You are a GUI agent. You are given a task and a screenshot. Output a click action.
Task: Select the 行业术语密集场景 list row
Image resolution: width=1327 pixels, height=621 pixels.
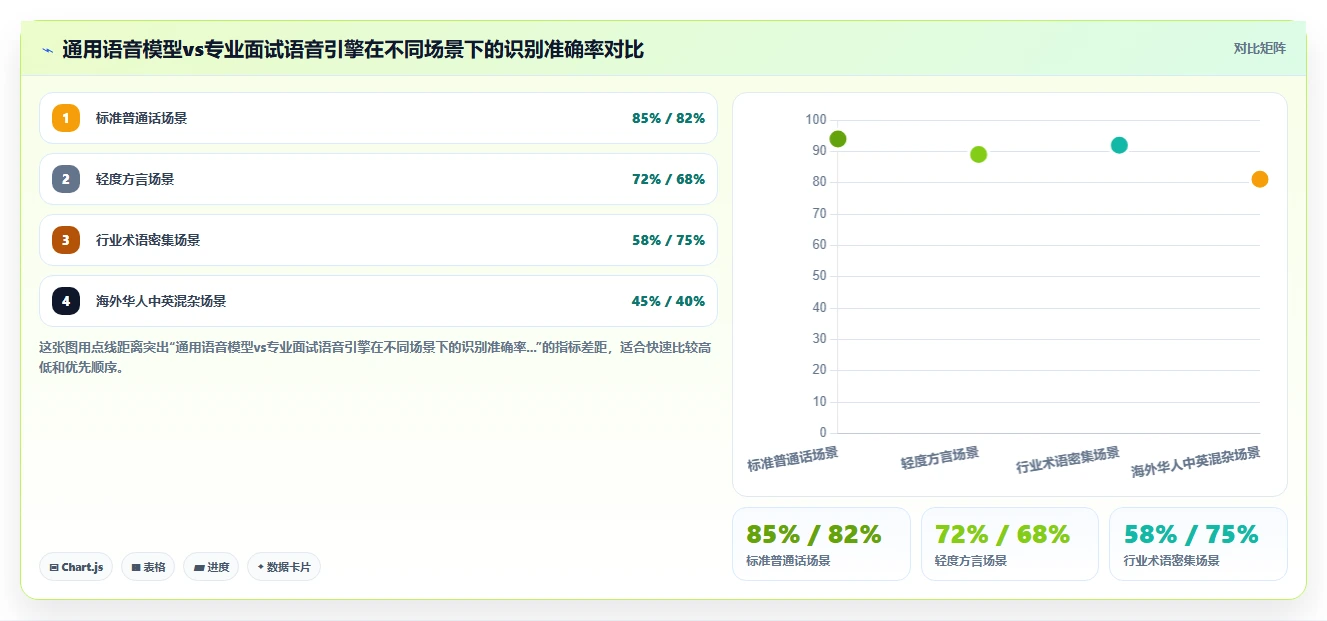point(378,240)
